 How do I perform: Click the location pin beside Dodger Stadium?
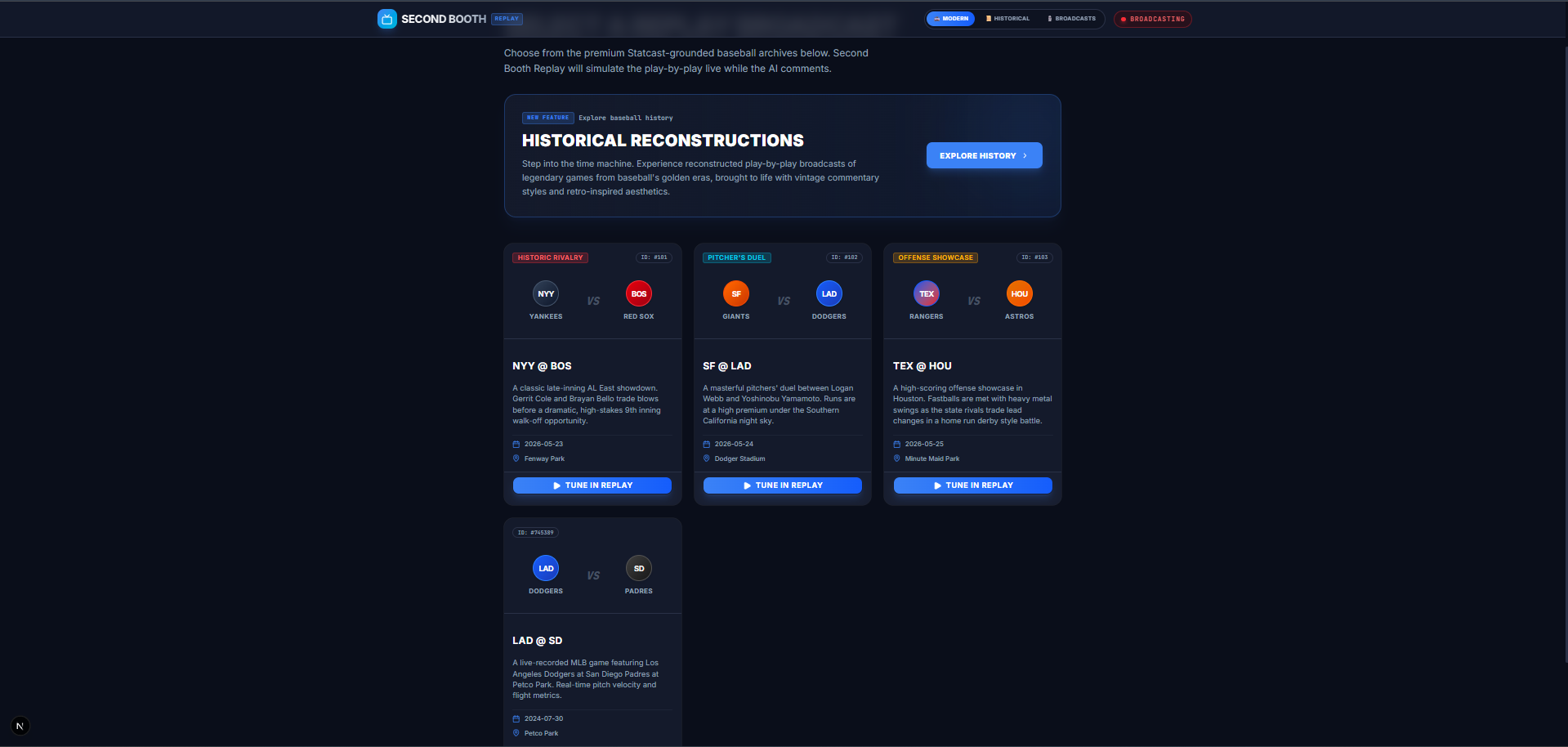(x=707, y=458)
